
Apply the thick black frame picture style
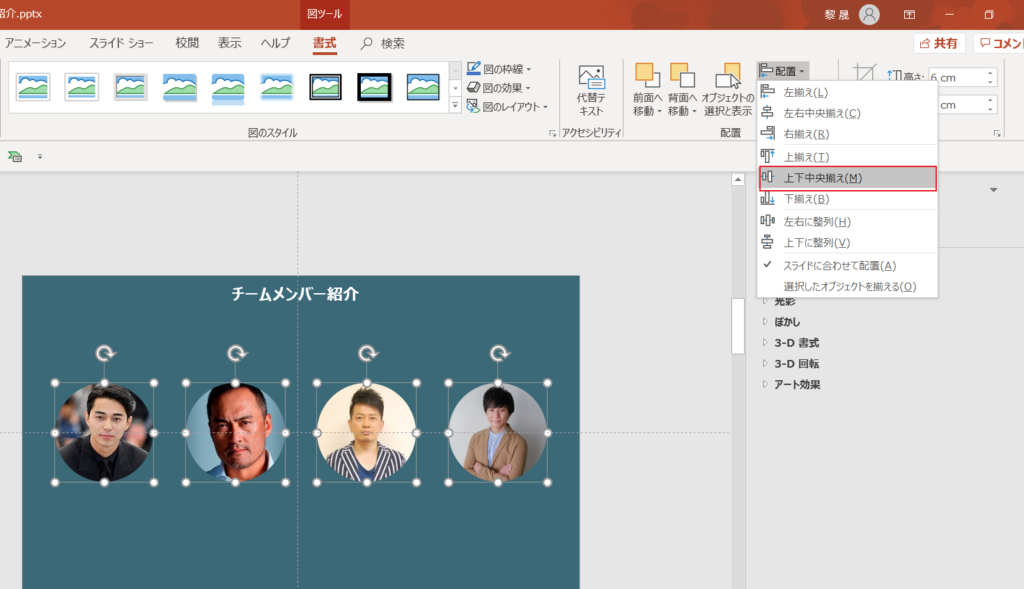tap(374, 87)
